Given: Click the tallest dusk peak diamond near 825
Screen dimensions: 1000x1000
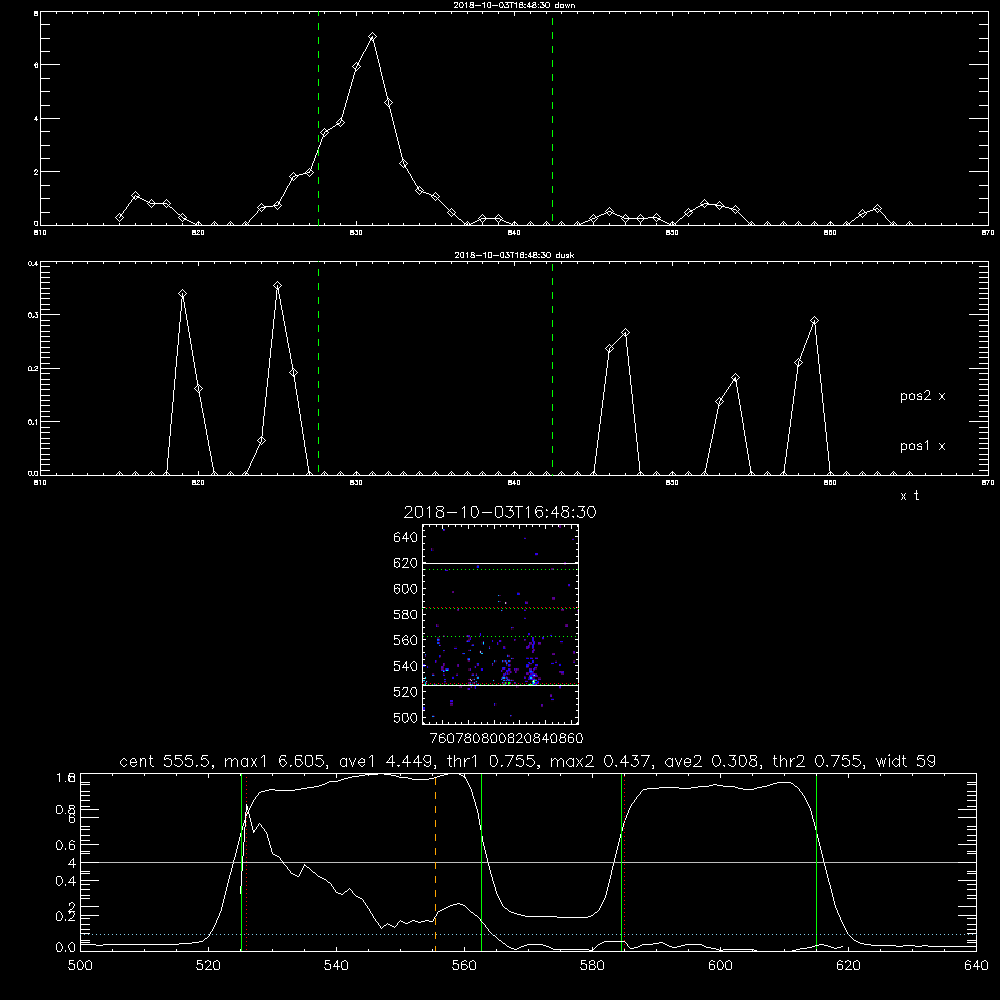Looking at the screenshot, I should click(277, 286).
